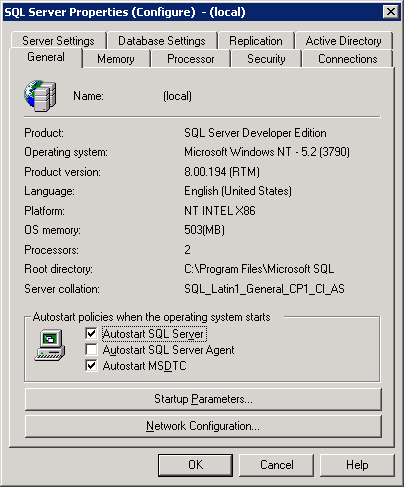Click the 'Microsoft Windows NT - 5.2 (3790)' value

click(x=267, y=152)
